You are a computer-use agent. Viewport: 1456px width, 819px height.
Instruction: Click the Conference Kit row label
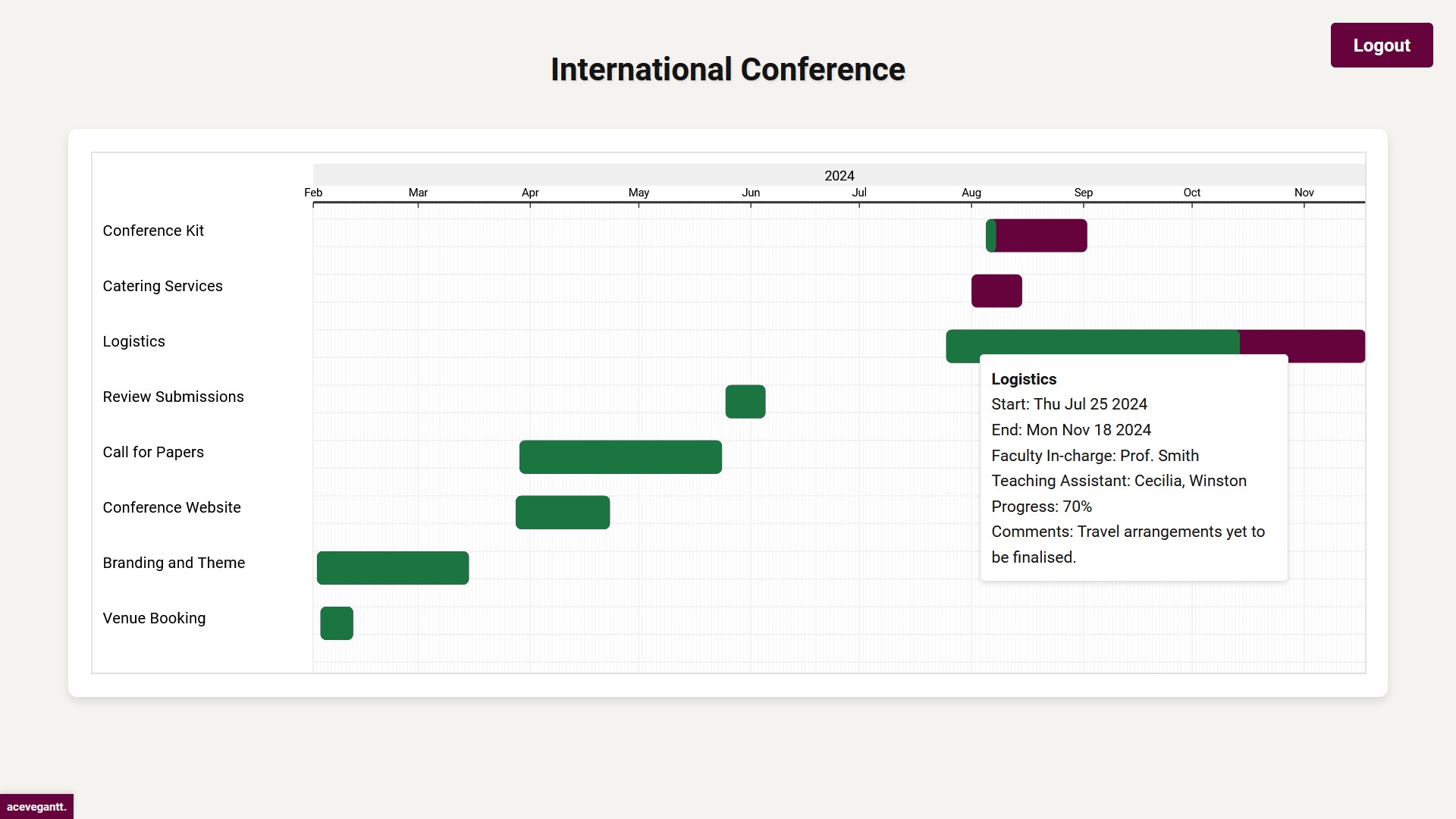tap(153, 231)
